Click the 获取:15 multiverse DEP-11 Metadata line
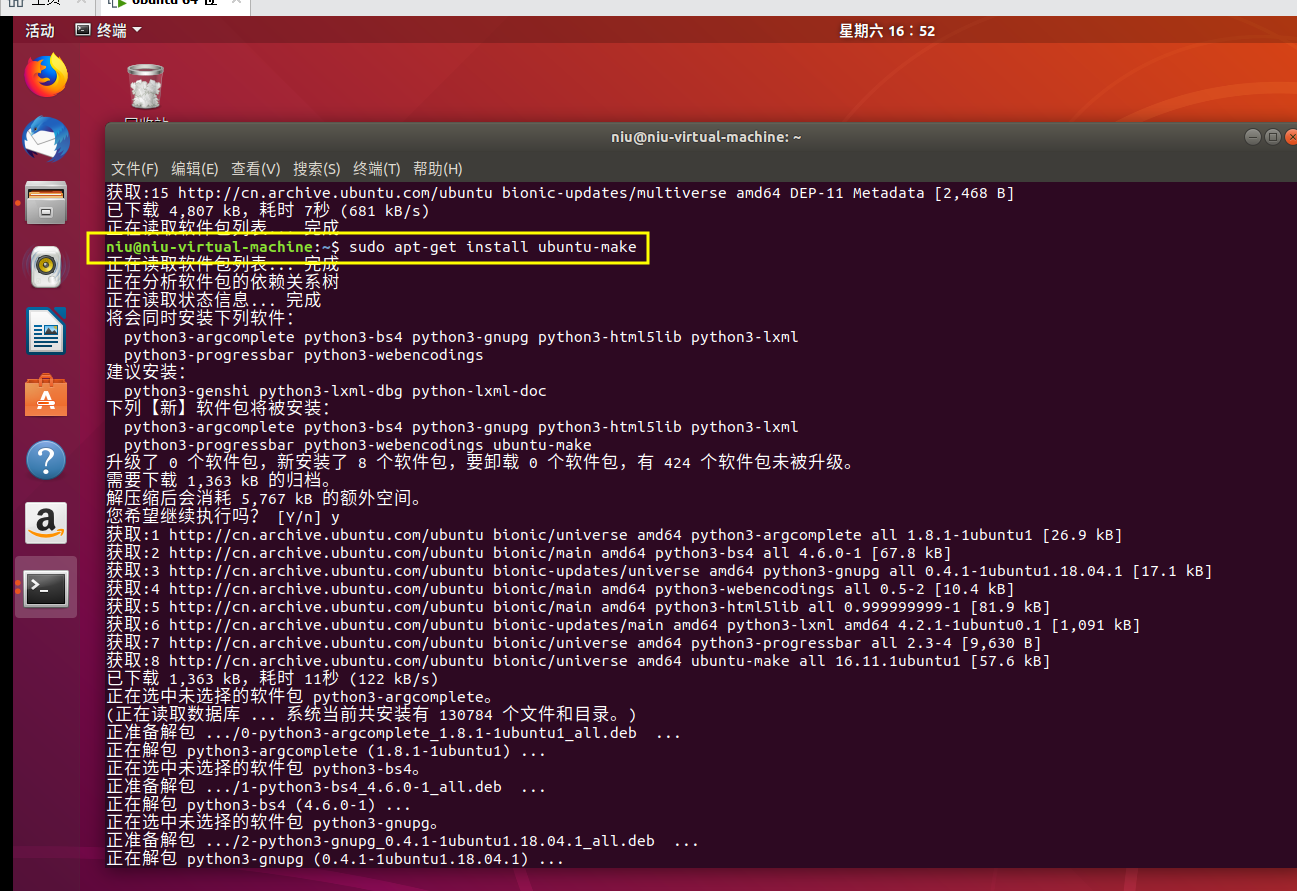Screen dimensions: 1297x891 pos(560,193)
